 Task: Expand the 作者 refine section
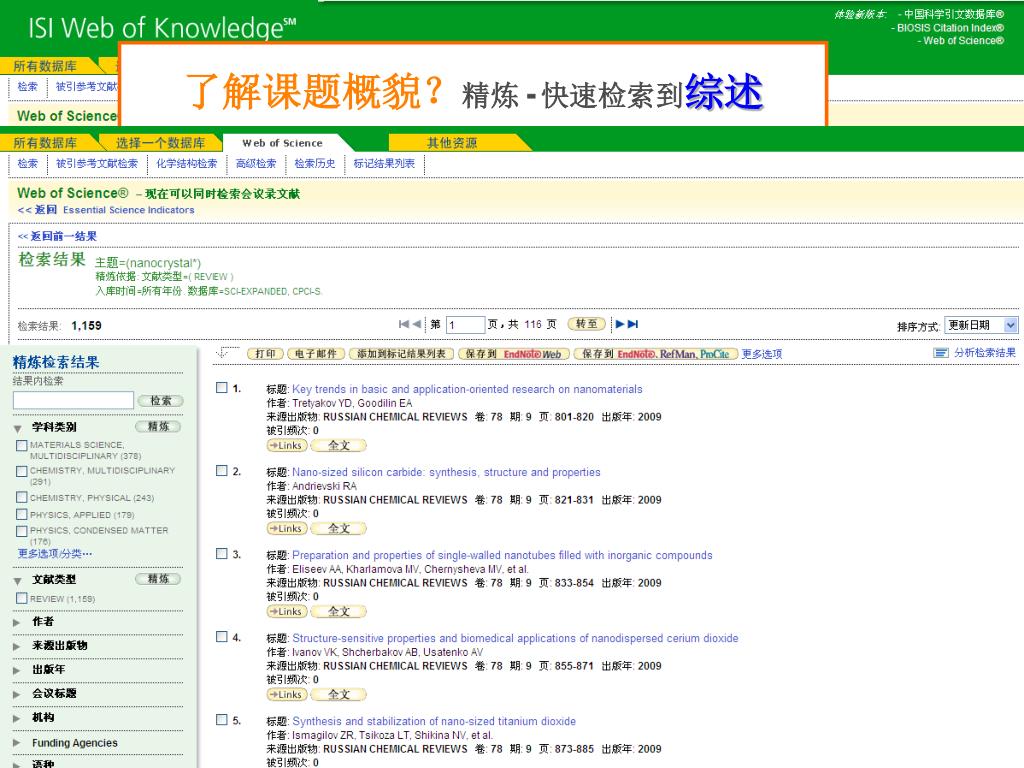[x=17, y=622]
